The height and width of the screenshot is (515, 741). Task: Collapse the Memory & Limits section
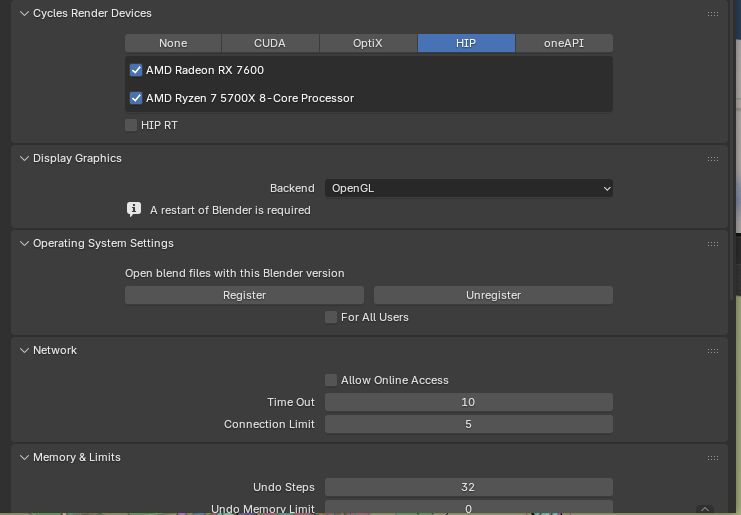click(24, 457)
